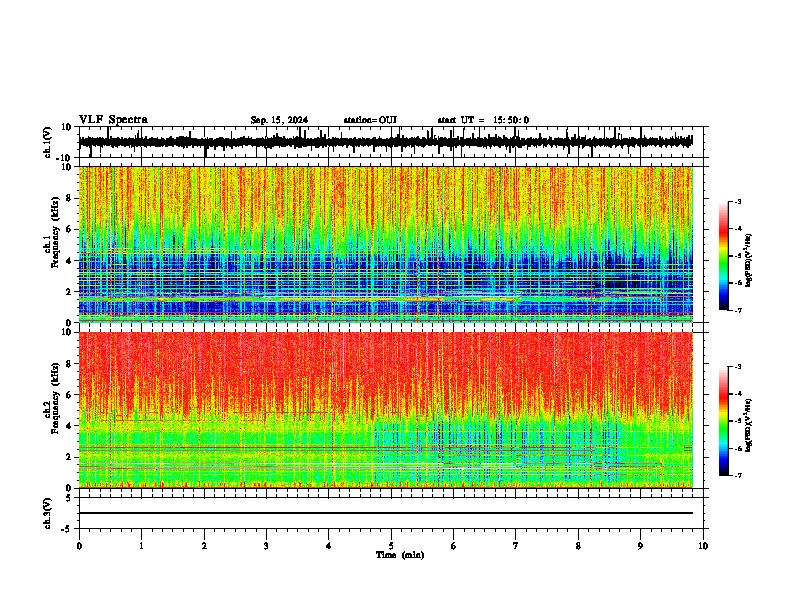Click the "ch.1(V)" waveform axis label
792x612 pixels.
click(48, 142)
